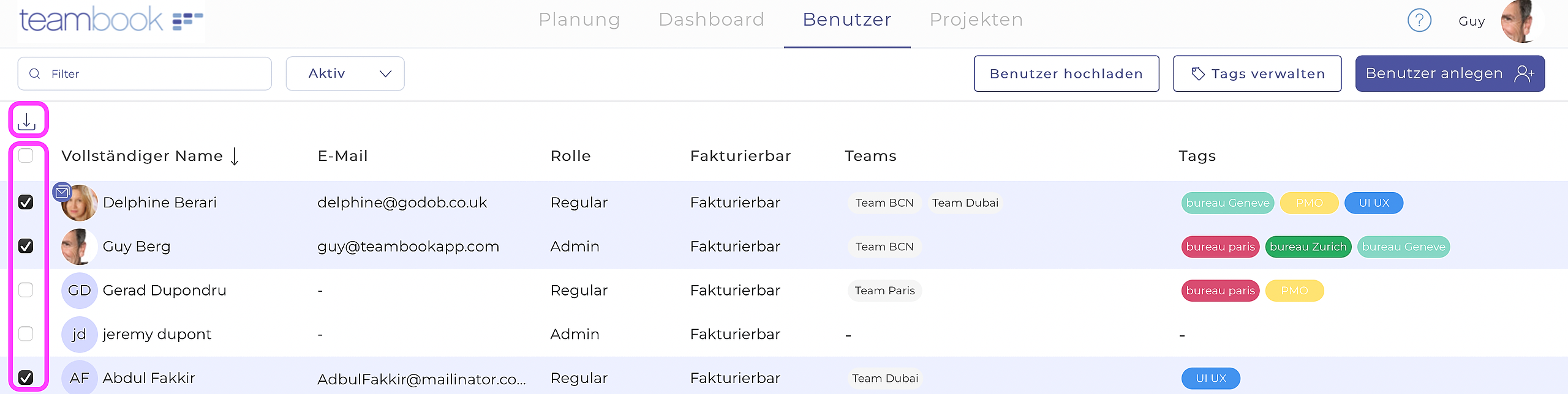
Task: Click the mail icon on Delphine's avatar
Action: coord(62,193)
